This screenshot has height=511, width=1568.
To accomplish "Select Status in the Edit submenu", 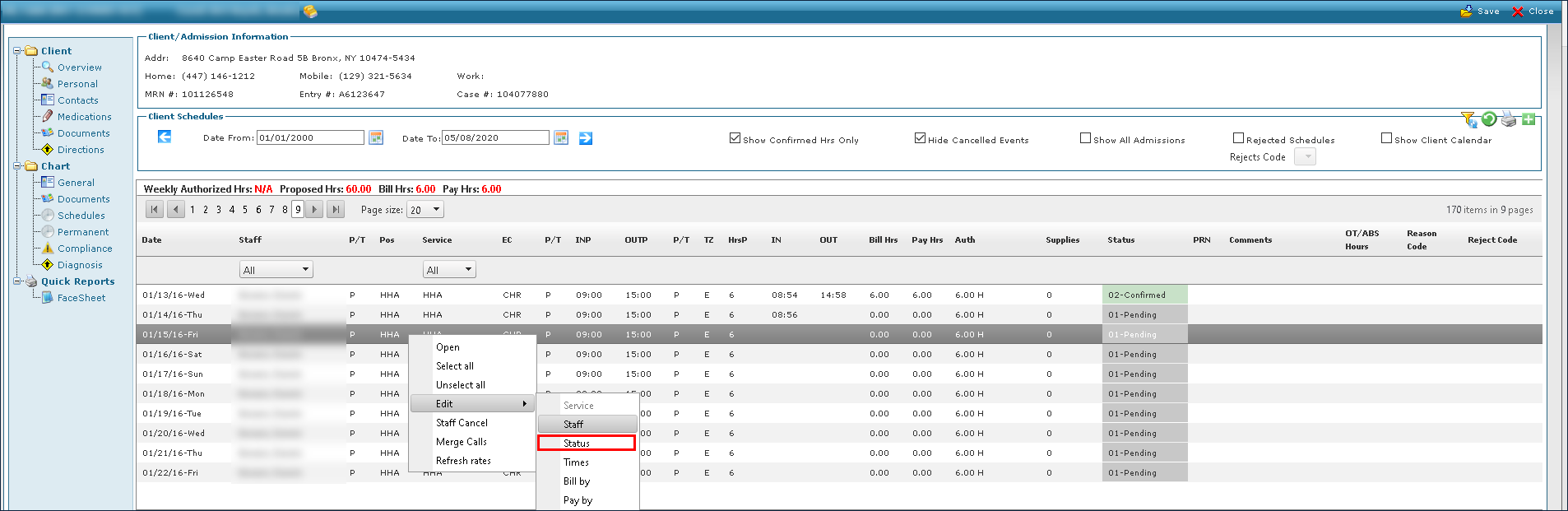I will [x=586, y=444].
